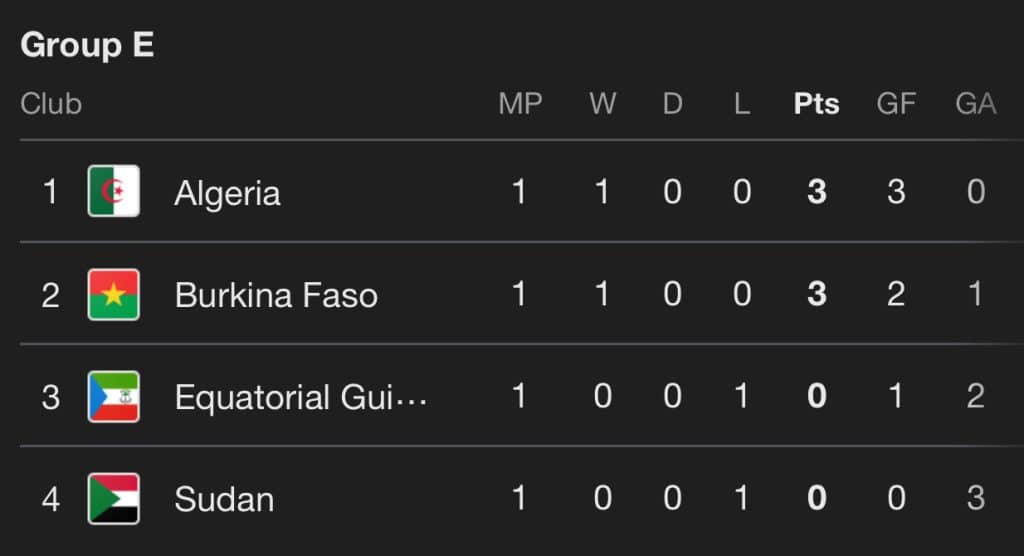Click the L losses column header

(x=741, y=104)
